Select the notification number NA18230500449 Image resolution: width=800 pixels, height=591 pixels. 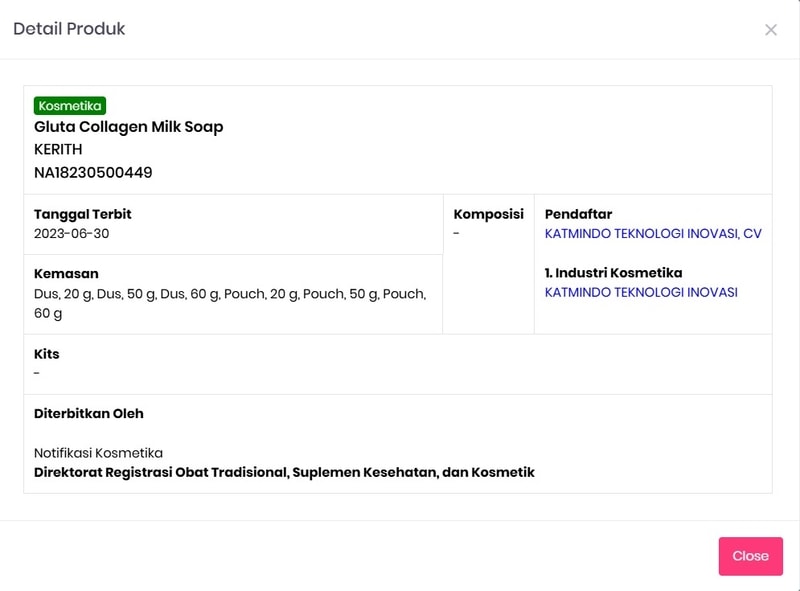click(93, 173)
